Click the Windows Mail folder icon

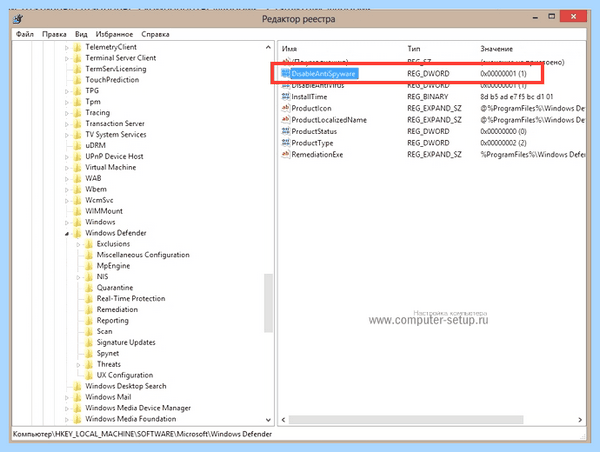77,397
